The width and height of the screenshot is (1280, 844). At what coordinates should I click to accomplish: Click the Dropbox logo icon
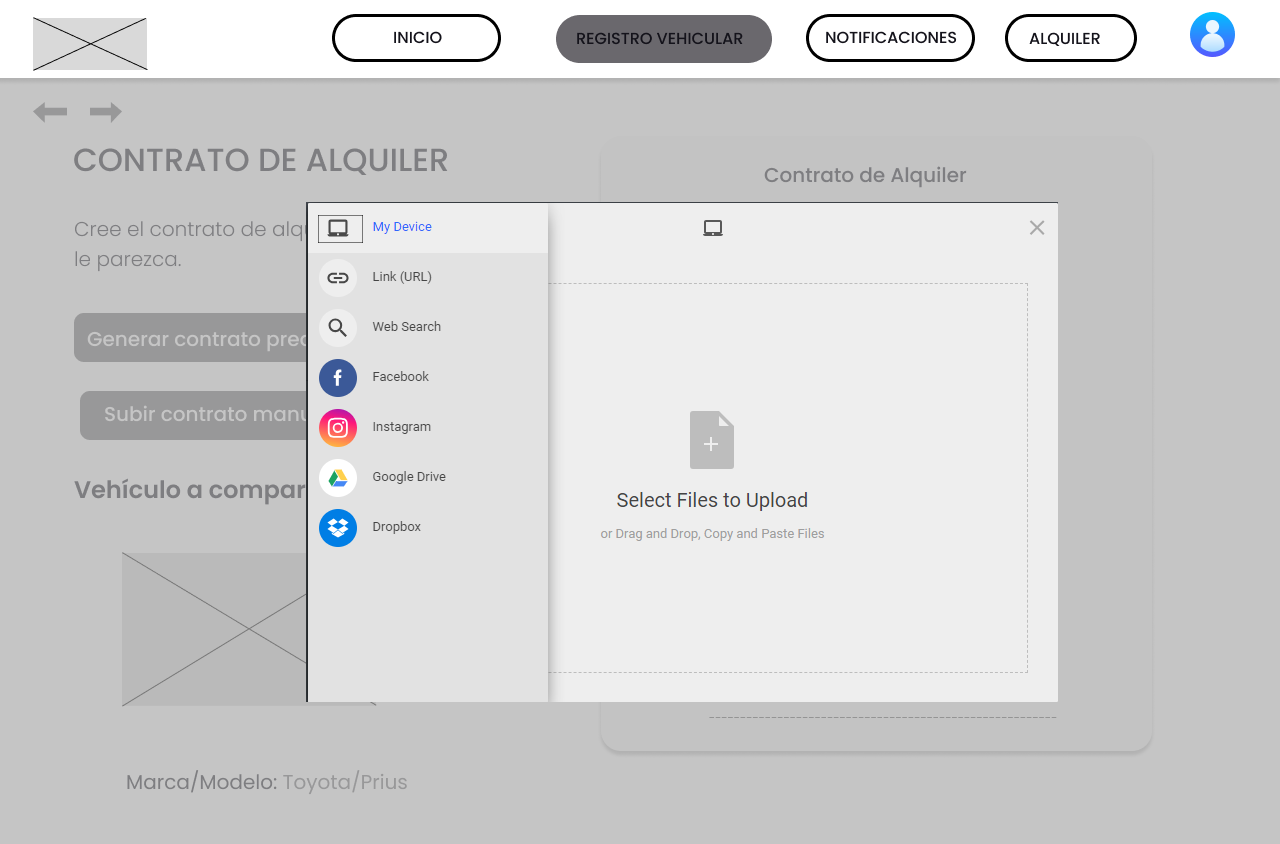(x=338, y=528)
